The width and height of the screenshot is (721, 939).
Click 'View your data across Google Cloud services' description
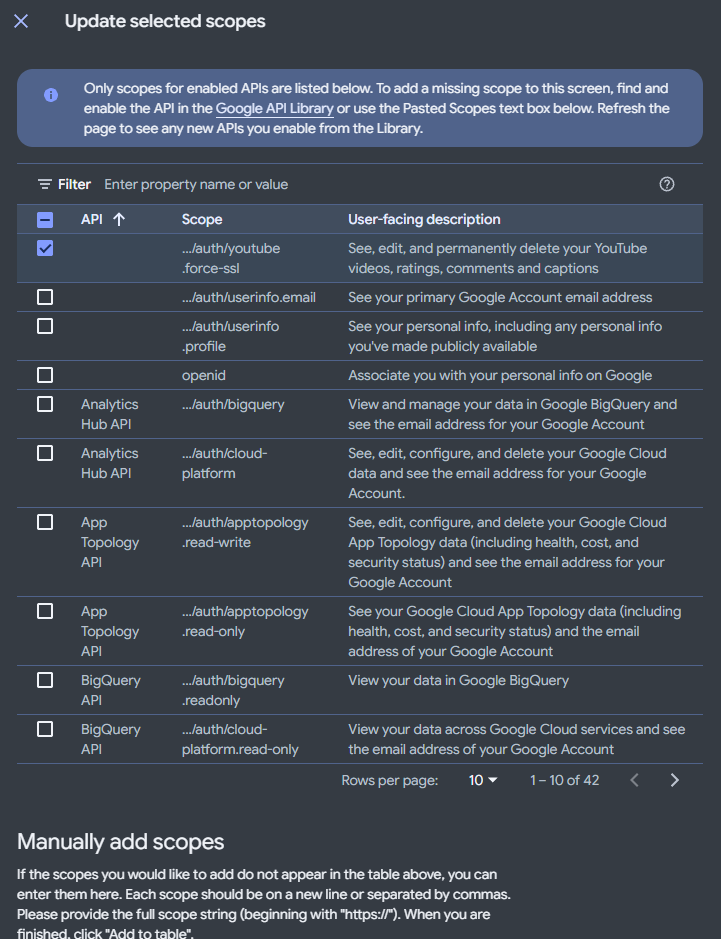[517, 739]
